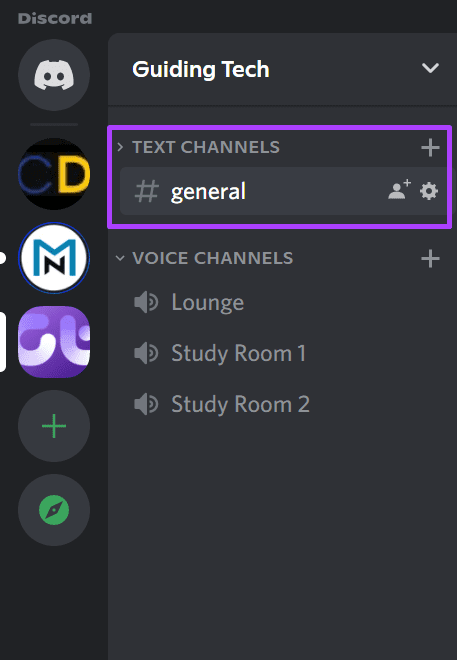Open general channel settings gear
Viewport: 457px width, 660px height.
pos(429,192)
